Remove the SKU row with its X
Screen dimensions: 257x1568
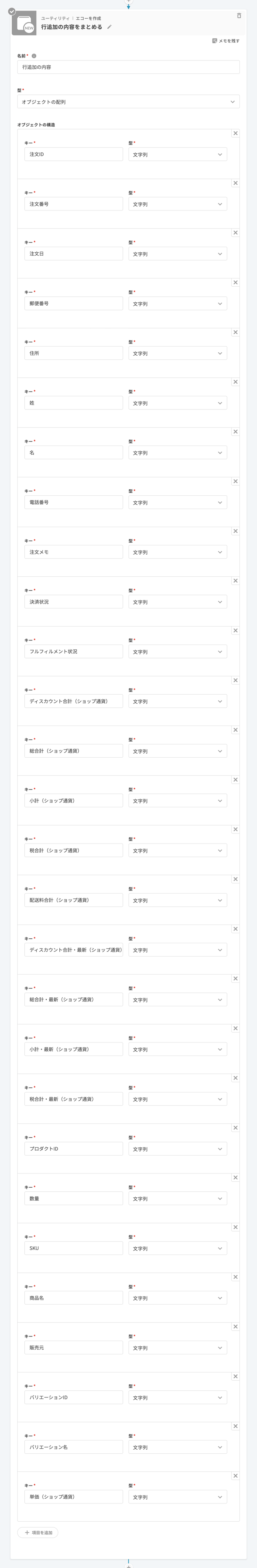pos(235,1227)
